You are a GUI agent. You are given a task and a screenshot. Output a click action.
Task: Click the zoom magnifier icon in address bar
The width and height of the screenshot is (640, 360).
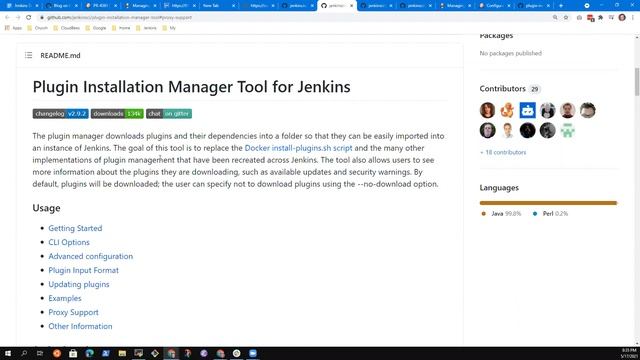[555, 18]
